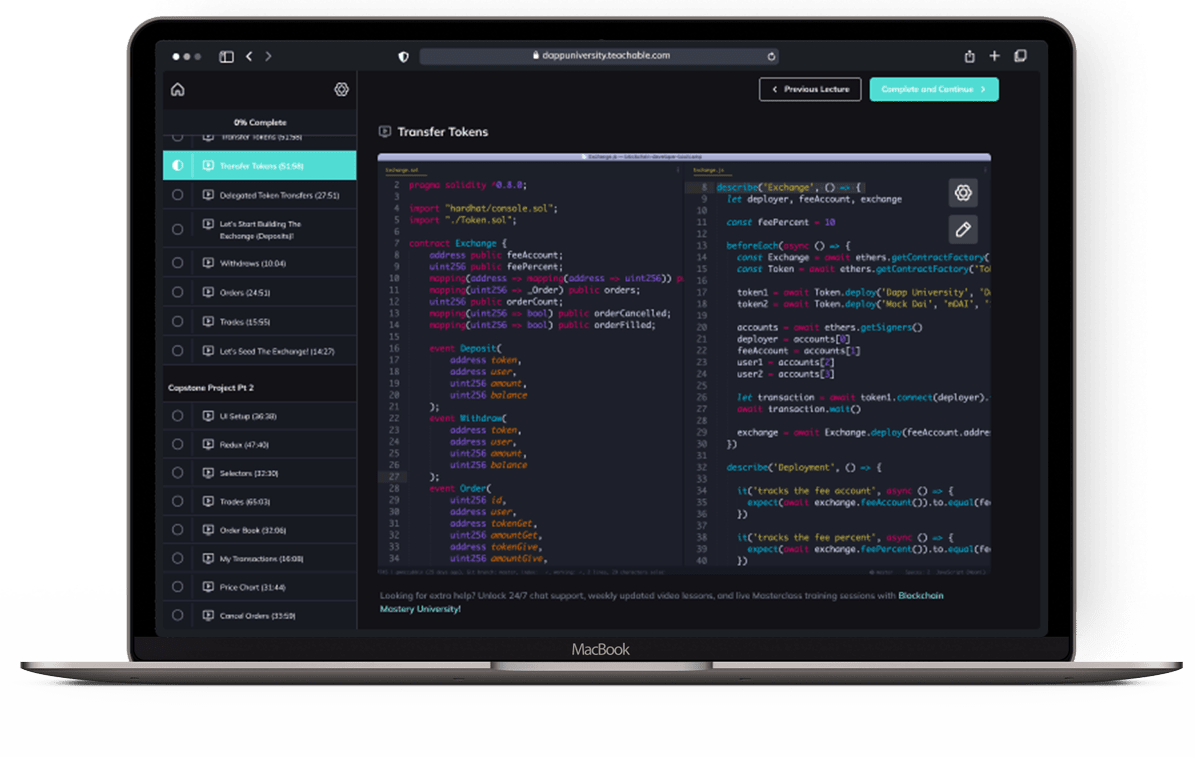Click Complete and Continue button
Screen dimensions: 1195x757
(933, 89)
